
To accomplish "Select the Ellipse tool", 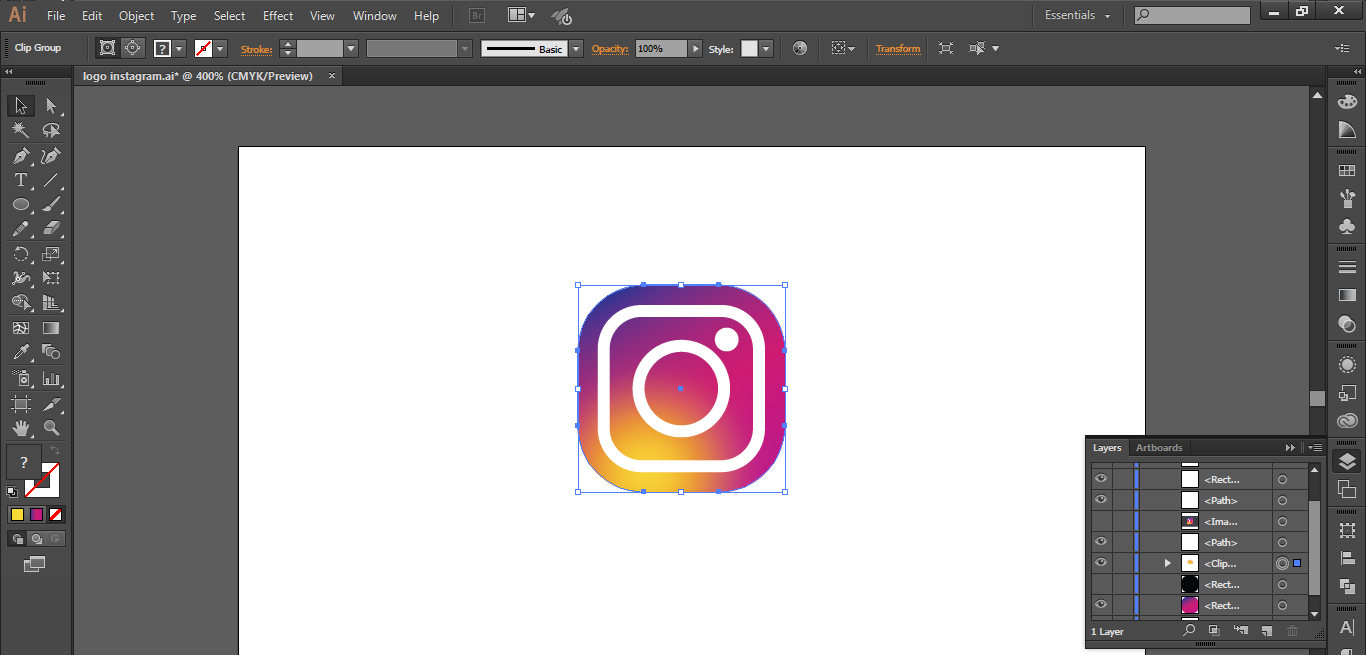I will click(x=20, y=204).
